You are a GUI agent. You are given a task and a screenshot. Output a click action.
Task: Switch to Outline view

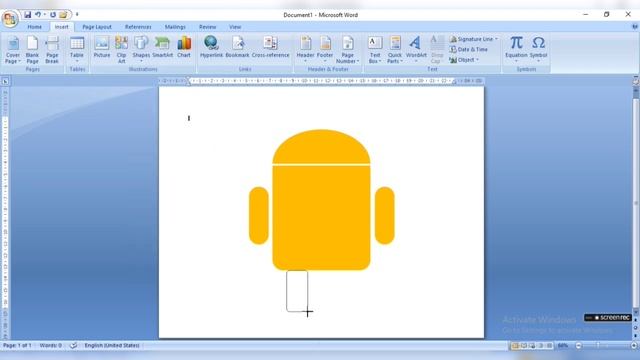tap(541, 346)
